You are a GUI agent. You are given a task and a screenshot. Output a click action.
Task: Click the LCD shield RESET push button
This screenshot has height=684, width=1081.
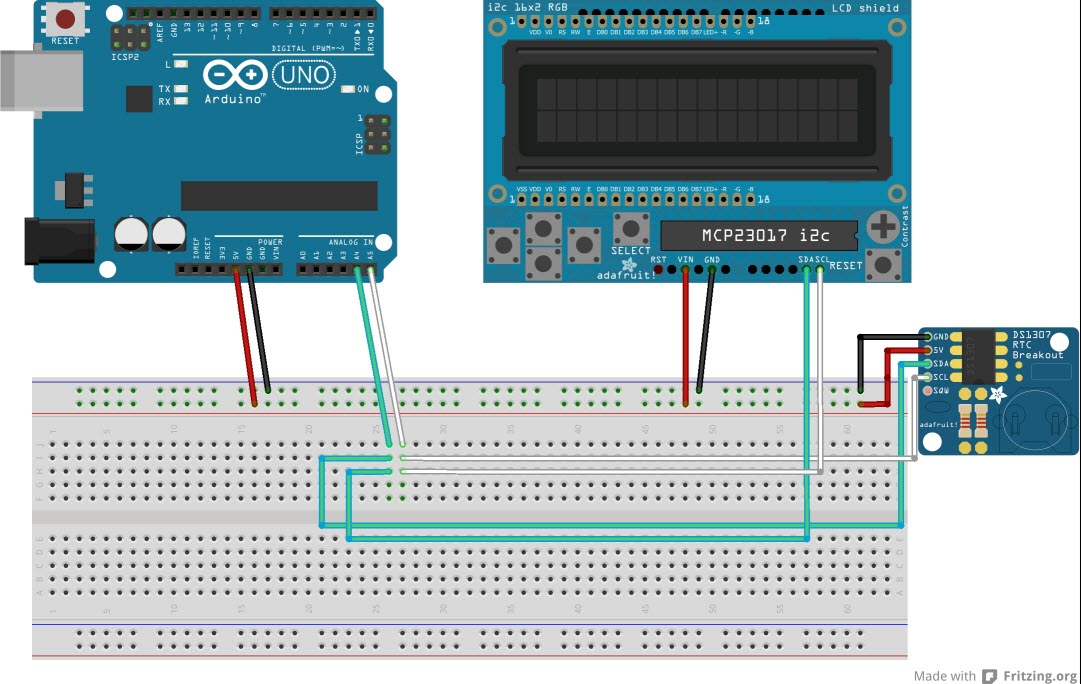[883, 265]
